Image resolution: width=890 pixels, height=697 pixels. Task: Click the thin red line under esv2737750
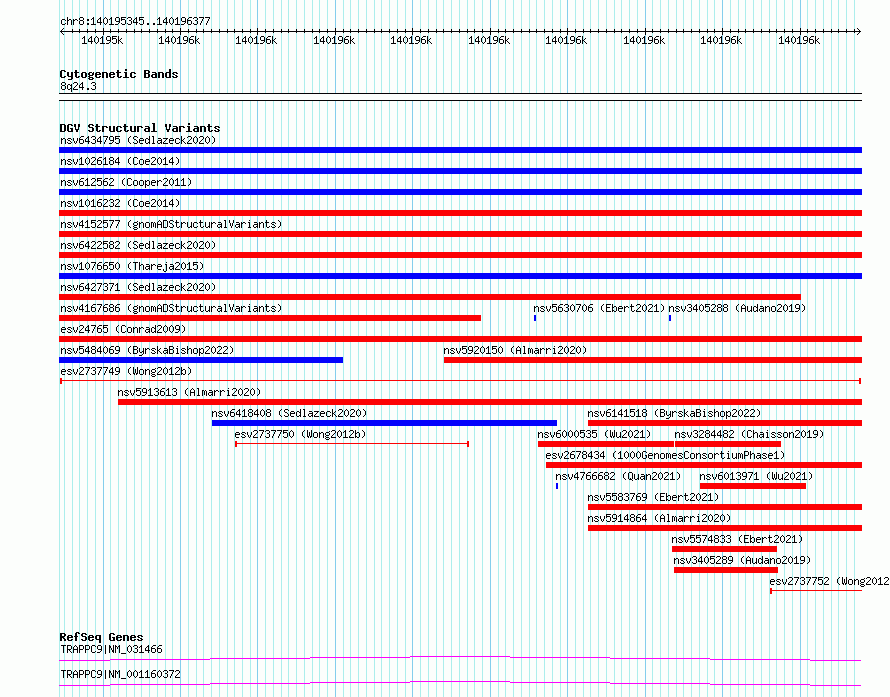352,444
